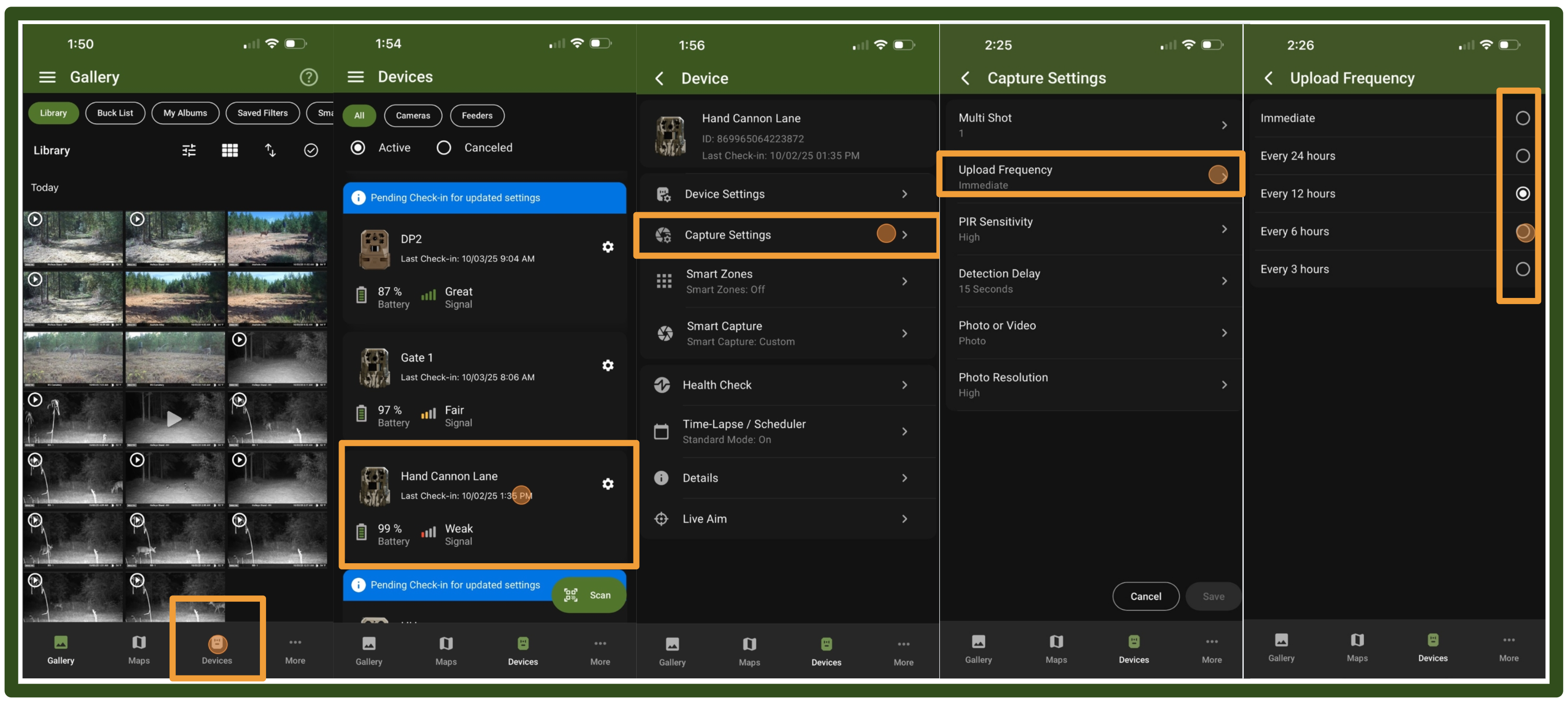Open the Gallery hamburger menu
1568x703 pixels.
tap(47, 77)
